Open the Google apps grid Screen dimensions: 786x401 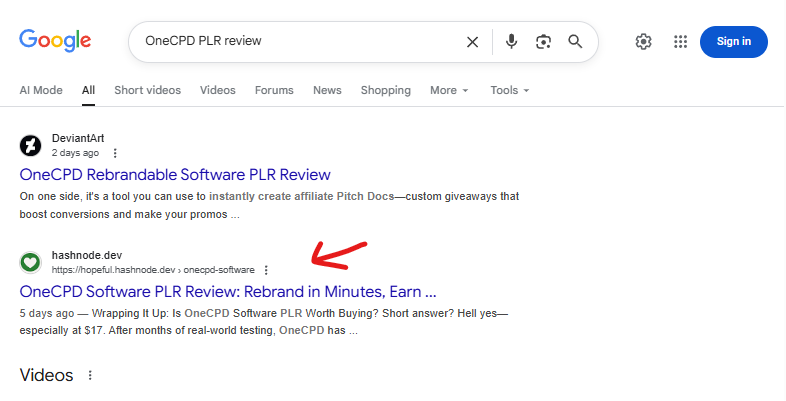[x=681, y=42]
